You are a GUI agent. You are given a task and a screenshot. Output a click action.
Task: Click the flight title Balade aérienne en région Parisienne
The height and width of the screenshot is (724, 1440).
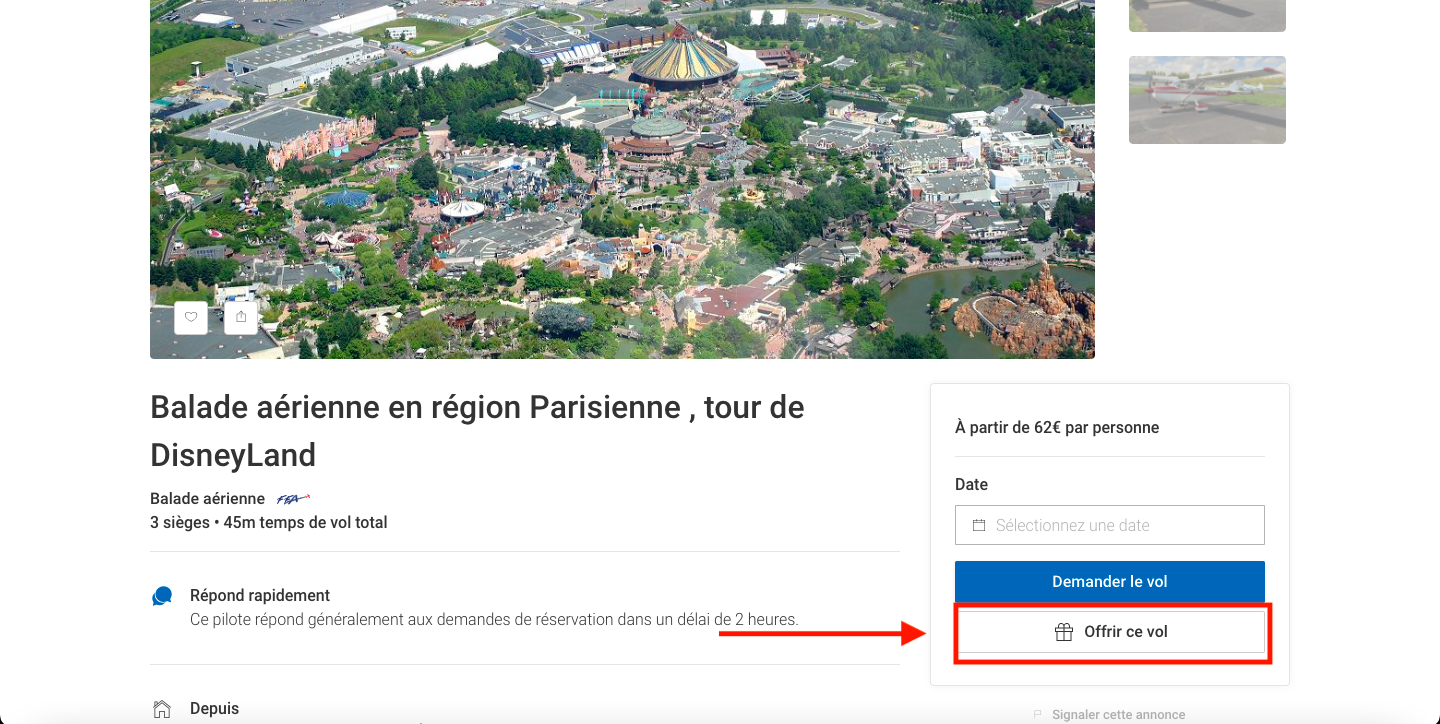point(477,431)
